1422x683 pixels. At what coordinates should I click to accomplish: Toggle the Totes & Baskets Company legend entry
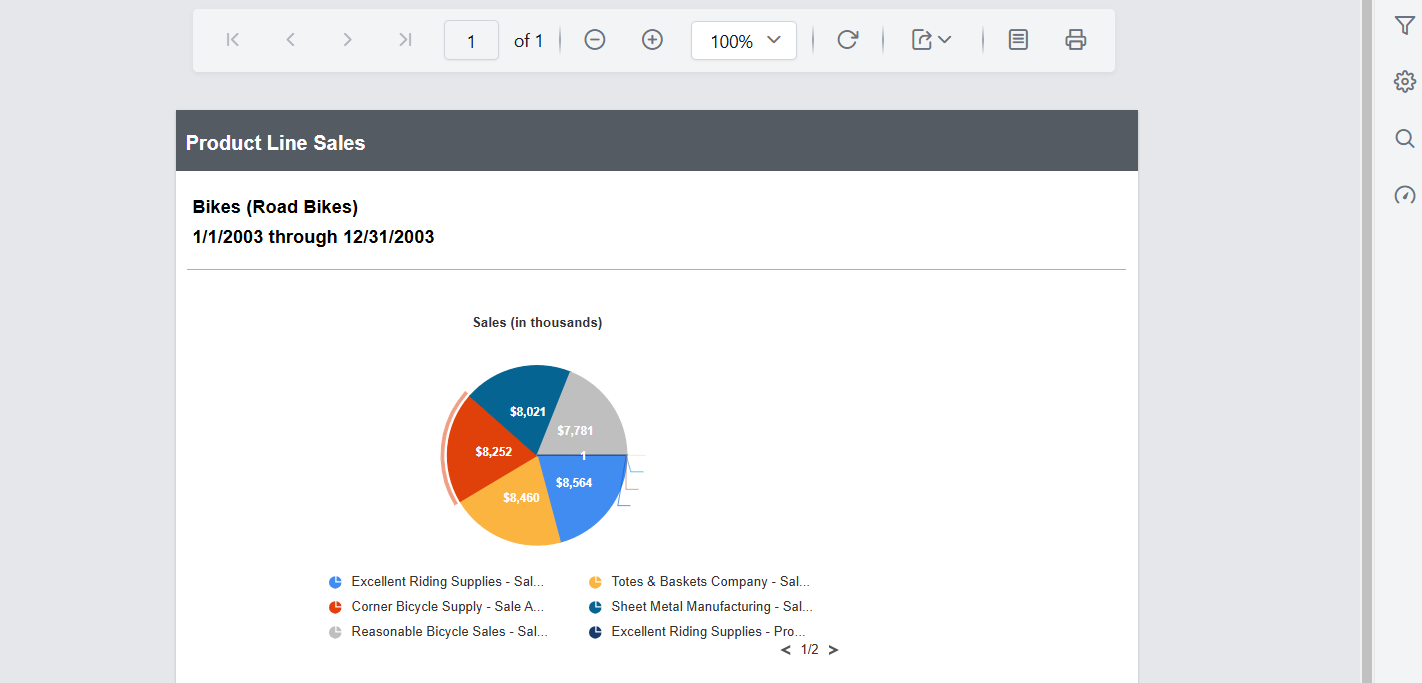click(x=710, y=581)
